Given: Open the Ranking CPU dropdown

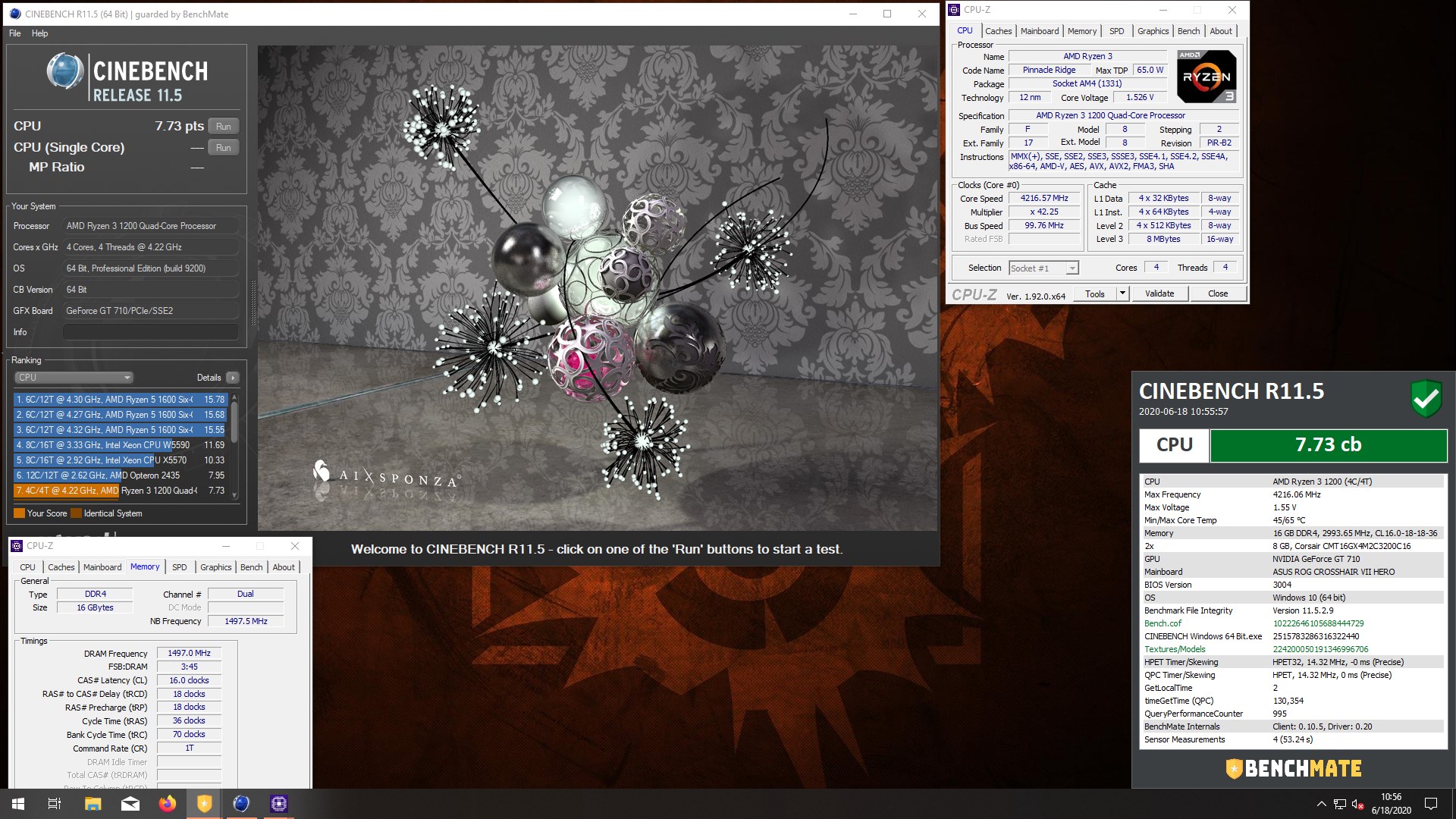Looking at the screenshot, I should tap(74, 378).
